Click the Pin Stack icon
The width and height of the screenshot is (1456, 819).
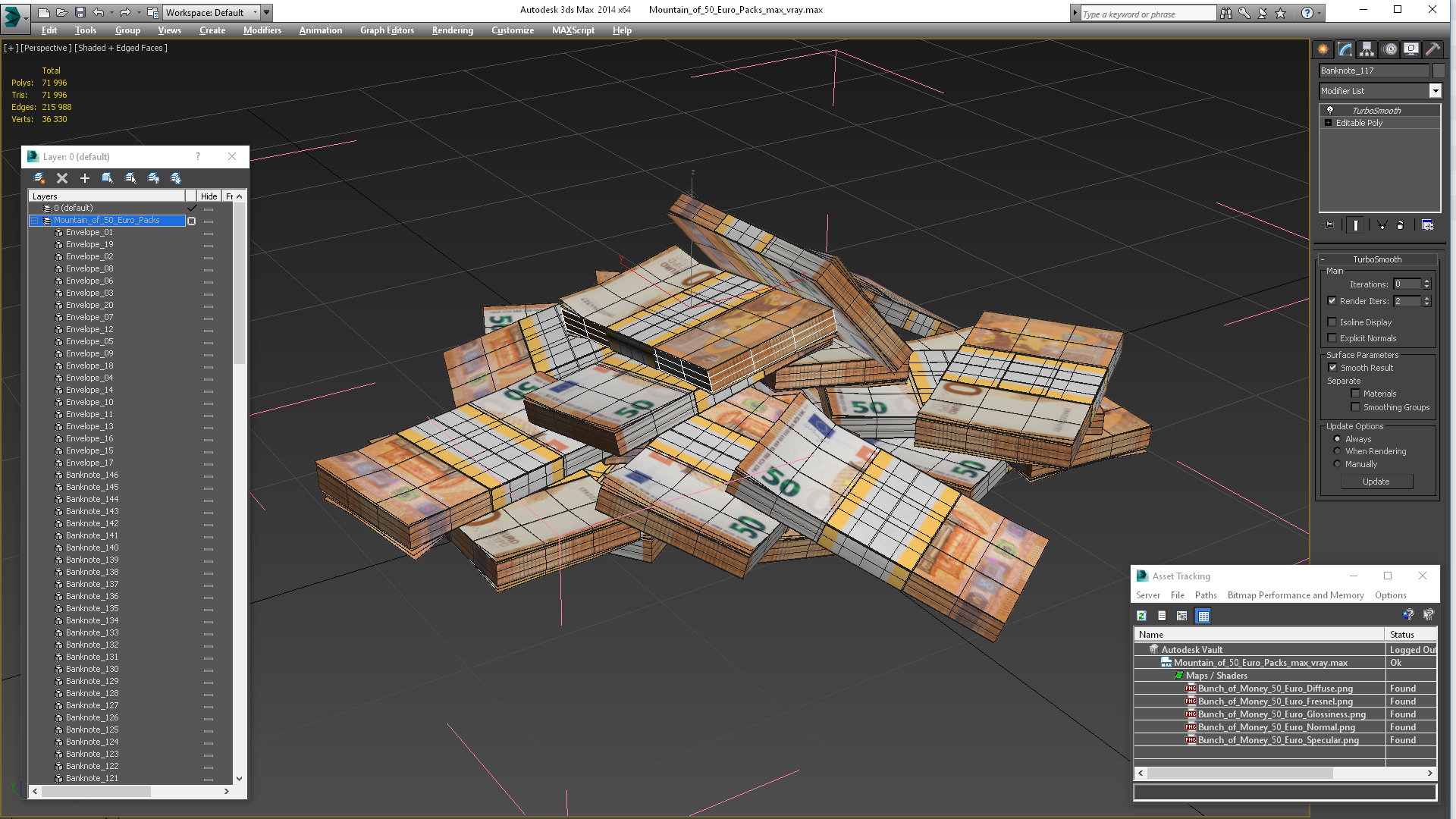click(x=1329, y=225)
